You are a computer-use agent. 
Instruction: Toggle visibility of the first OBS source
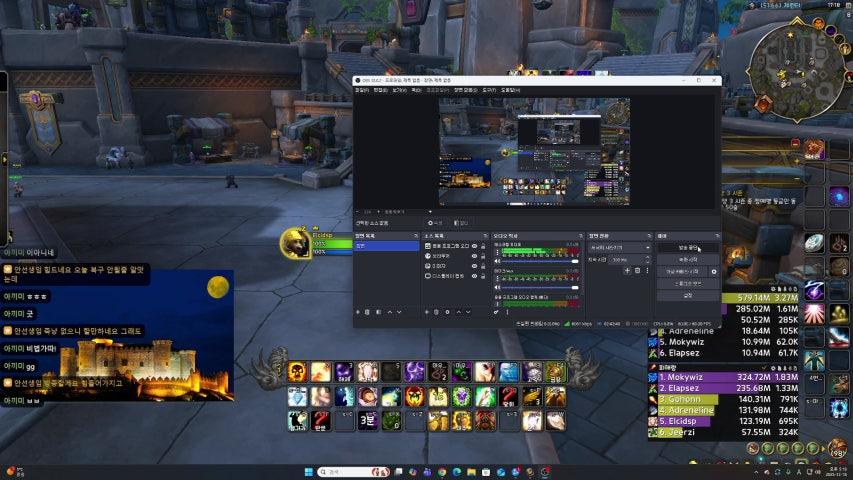tap(474, 246)
